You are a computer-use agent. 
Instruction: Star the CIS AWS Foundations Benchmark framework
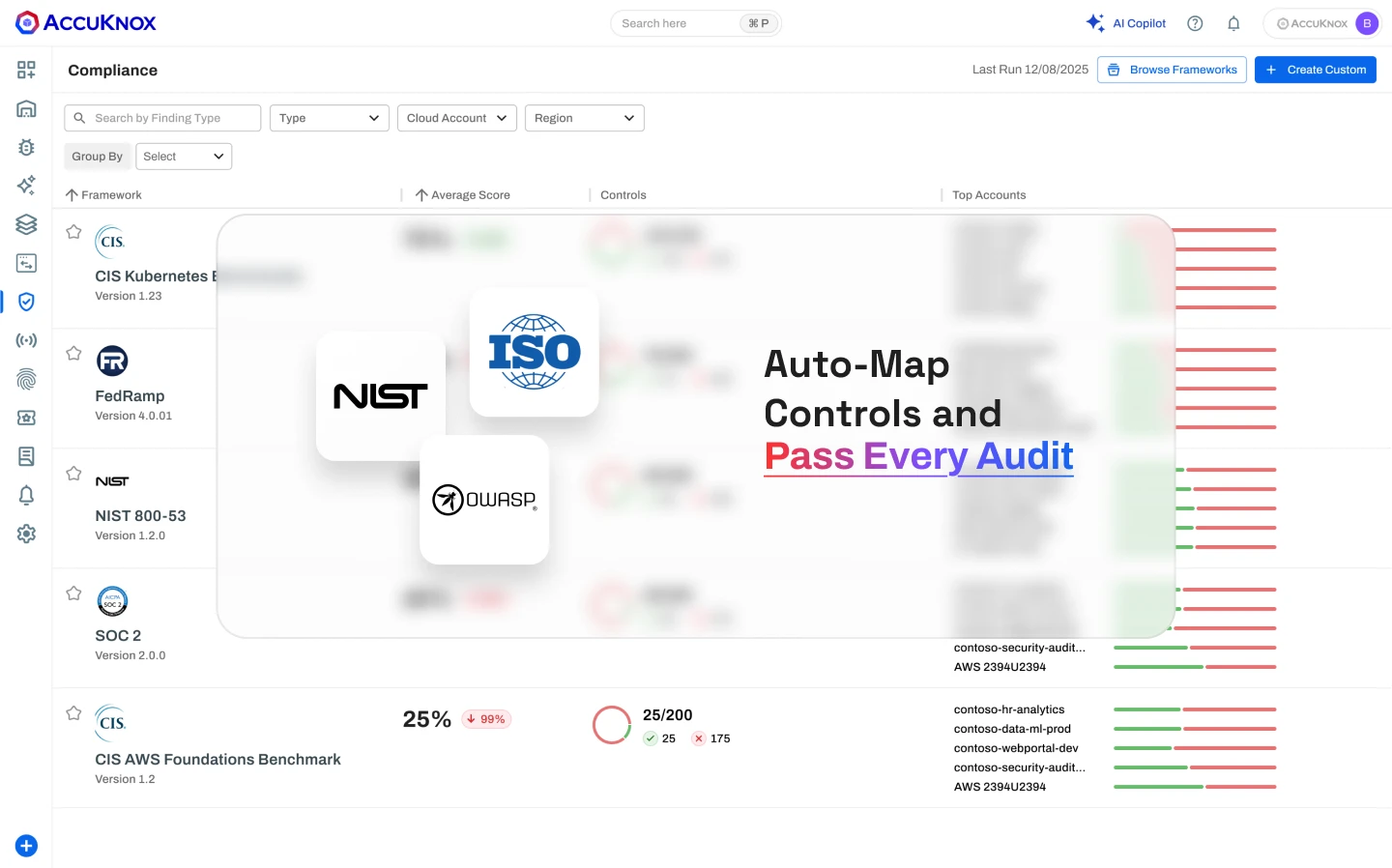click(x=73, y=713)
